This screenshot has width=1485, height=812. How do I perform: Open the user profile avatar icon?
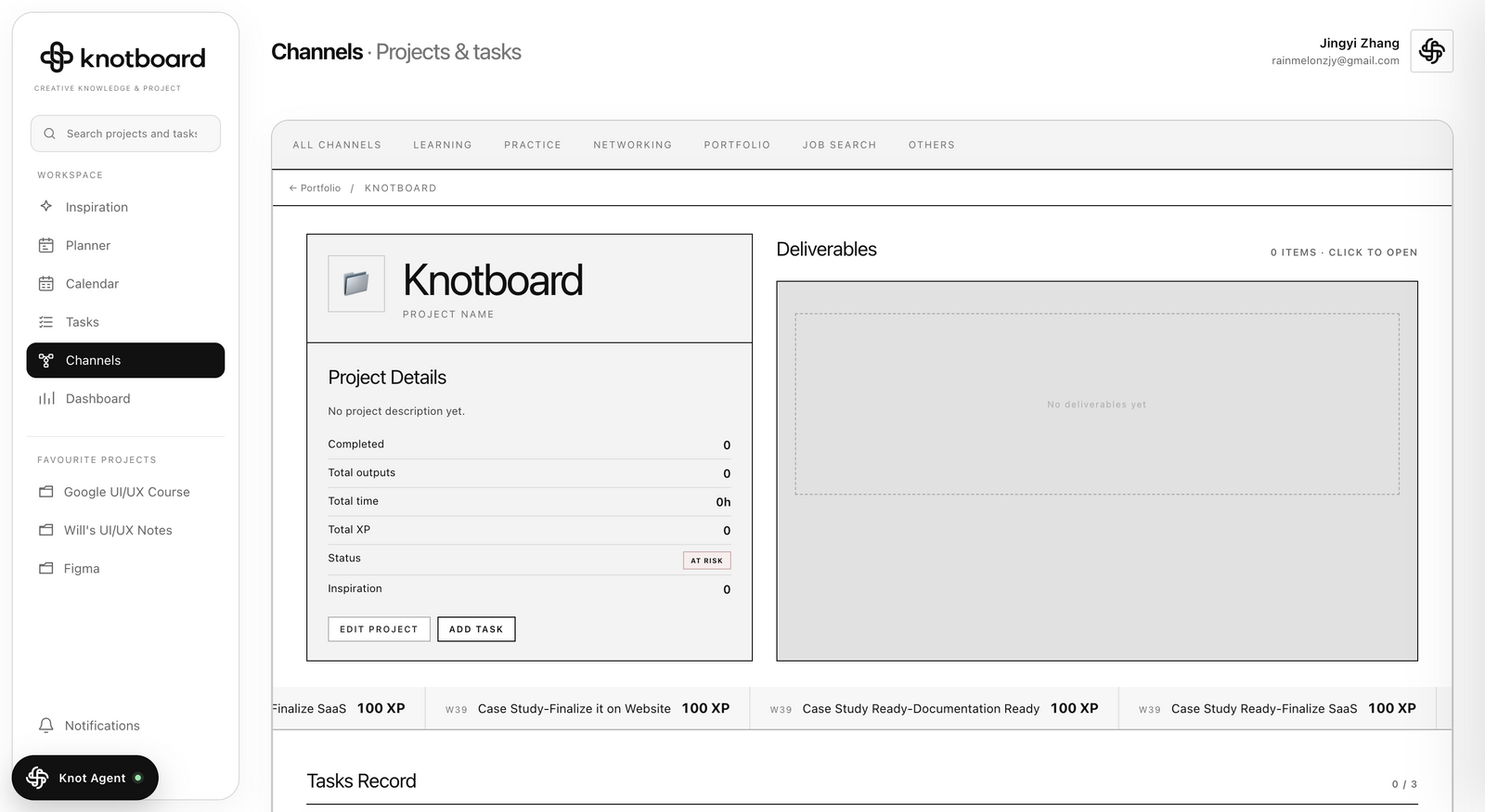pyautogui.click(x=1432, y=51)
